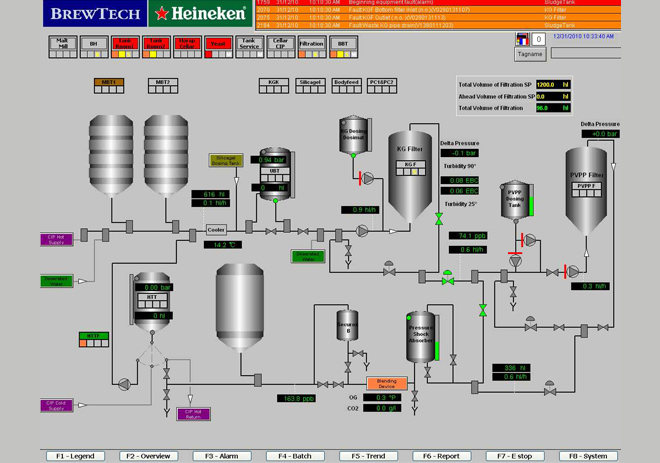Screen dimensions: 660x463
Task: Toggle the green valve below KG Filter
Action: pyautogui.click(x=439, y=219)
